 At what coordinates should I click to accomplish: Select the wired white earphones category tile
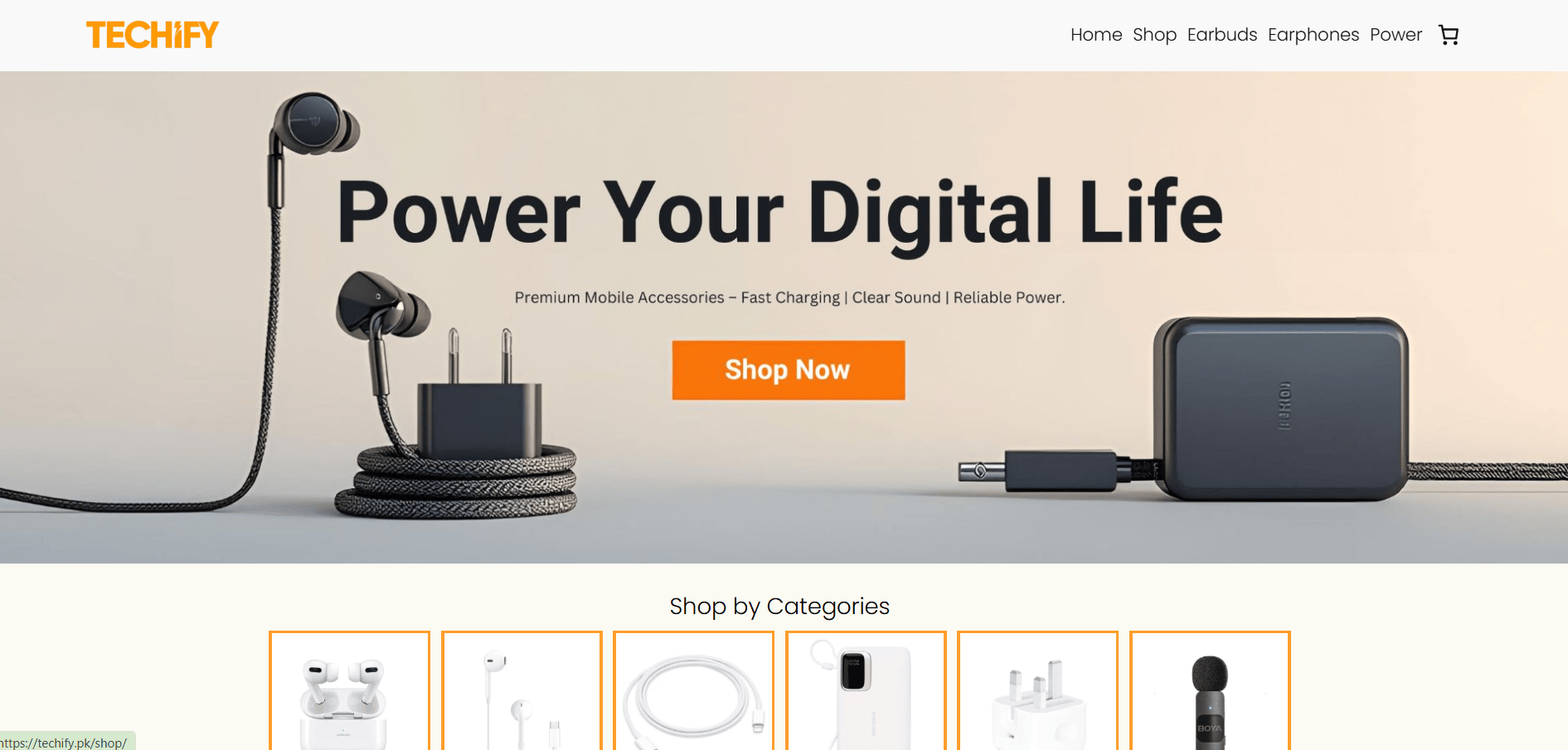pos(522,691)
